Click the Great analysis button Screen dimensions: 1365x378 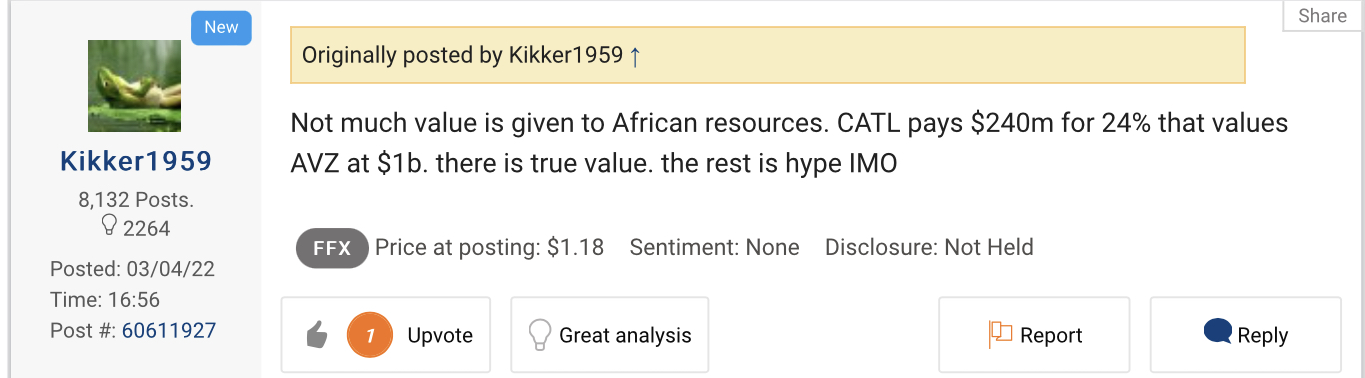[x=609, y=335]
